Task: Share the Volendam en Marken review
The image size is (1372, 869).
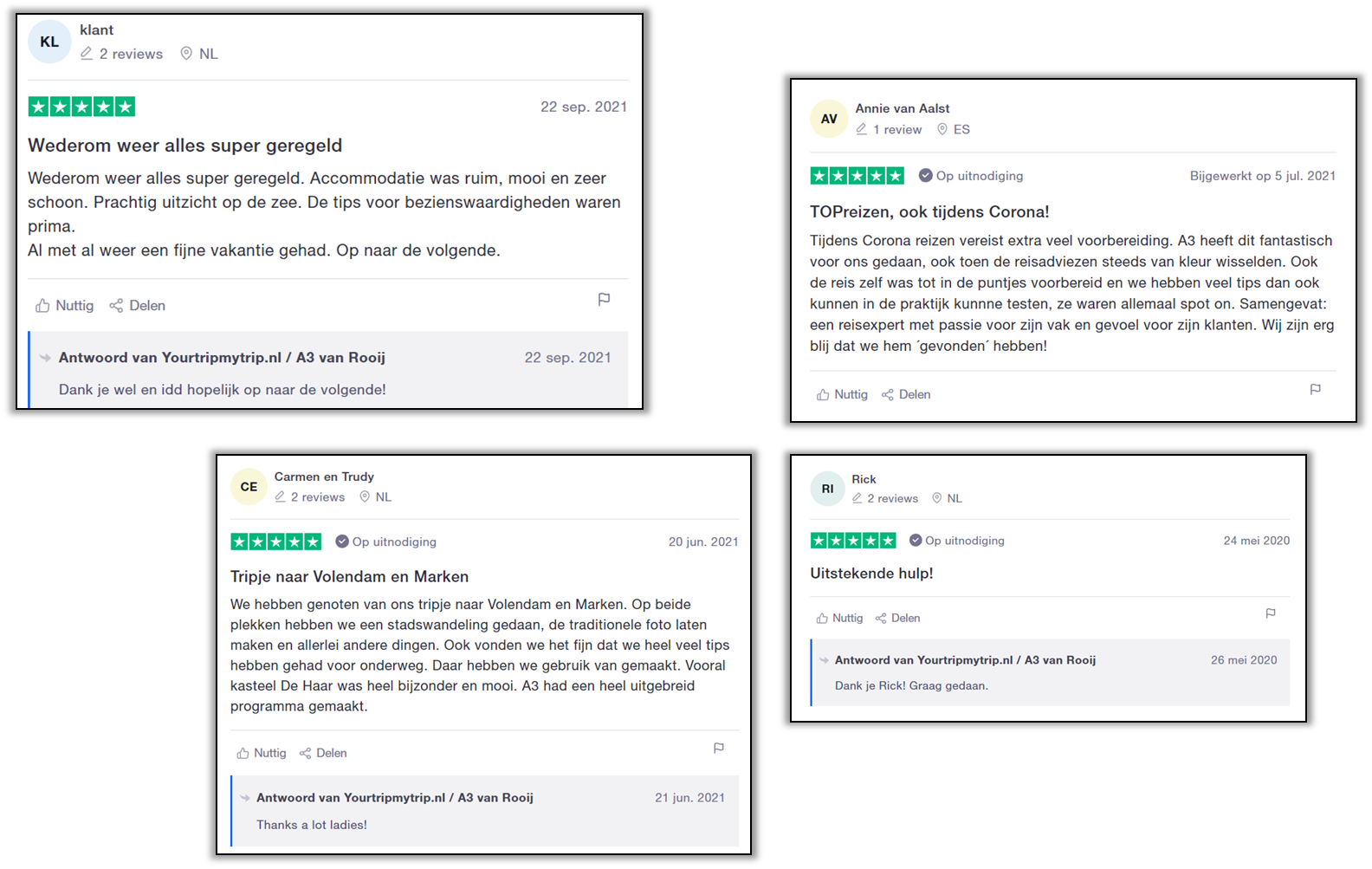Action: 323,753
